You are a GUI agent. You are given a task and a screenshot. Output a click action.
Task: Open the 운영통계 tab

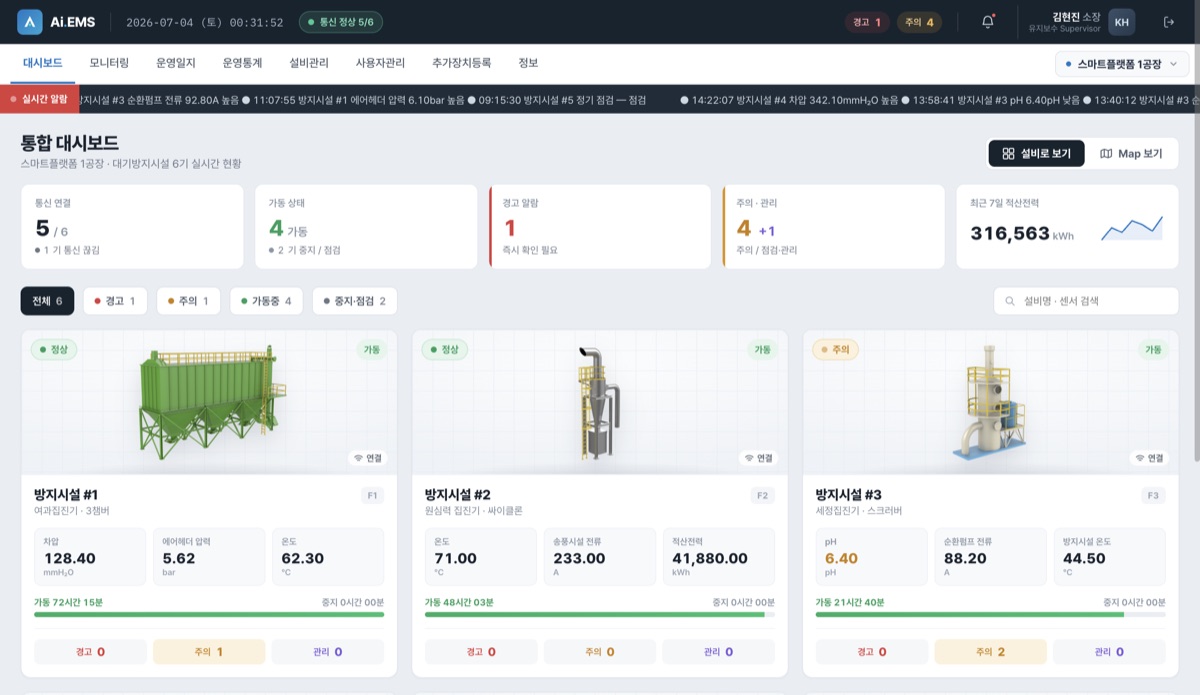point(242,63)
